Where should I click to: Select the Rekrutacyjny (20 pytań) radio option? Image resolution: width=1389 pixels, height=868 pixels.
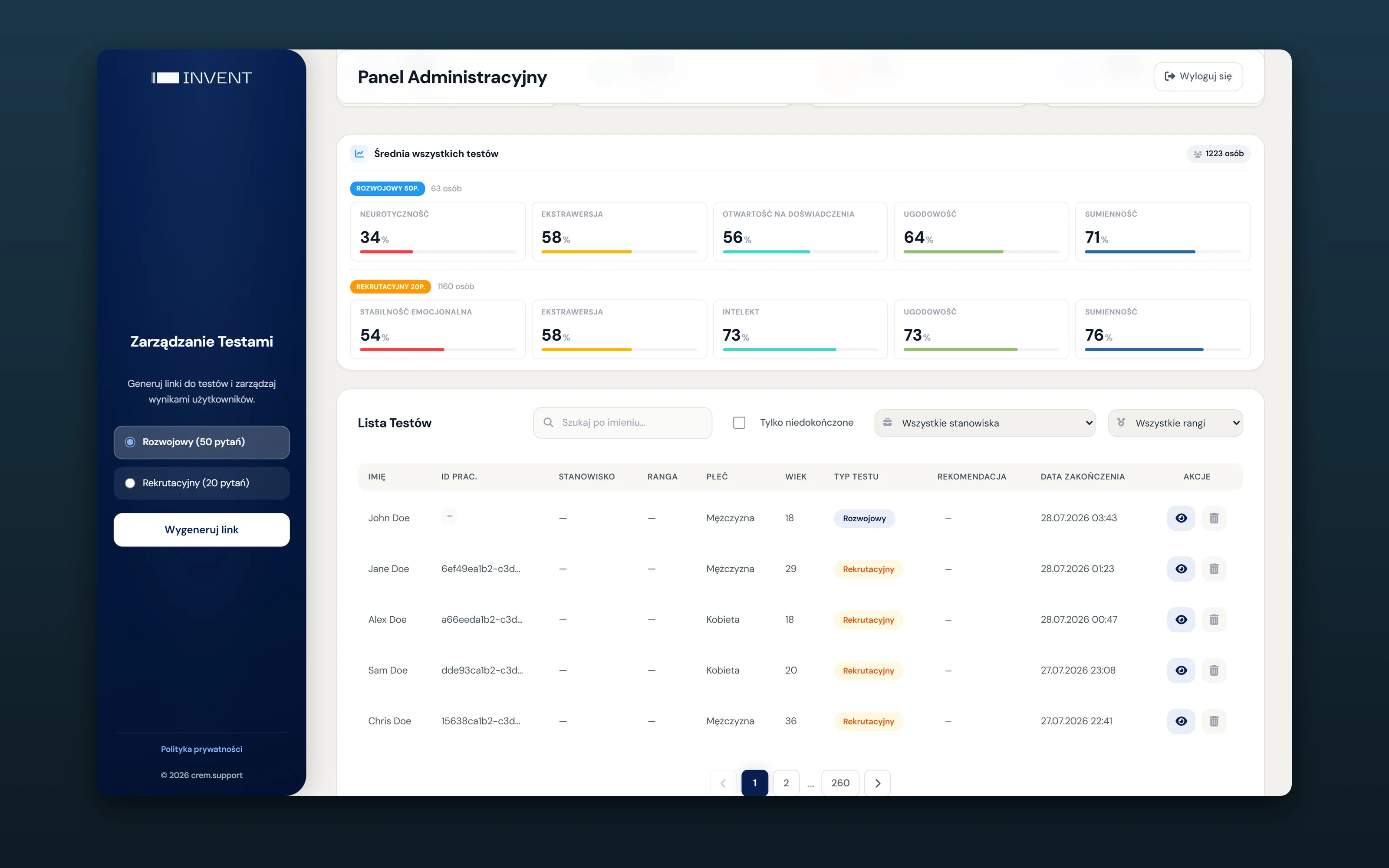[201, 483]
